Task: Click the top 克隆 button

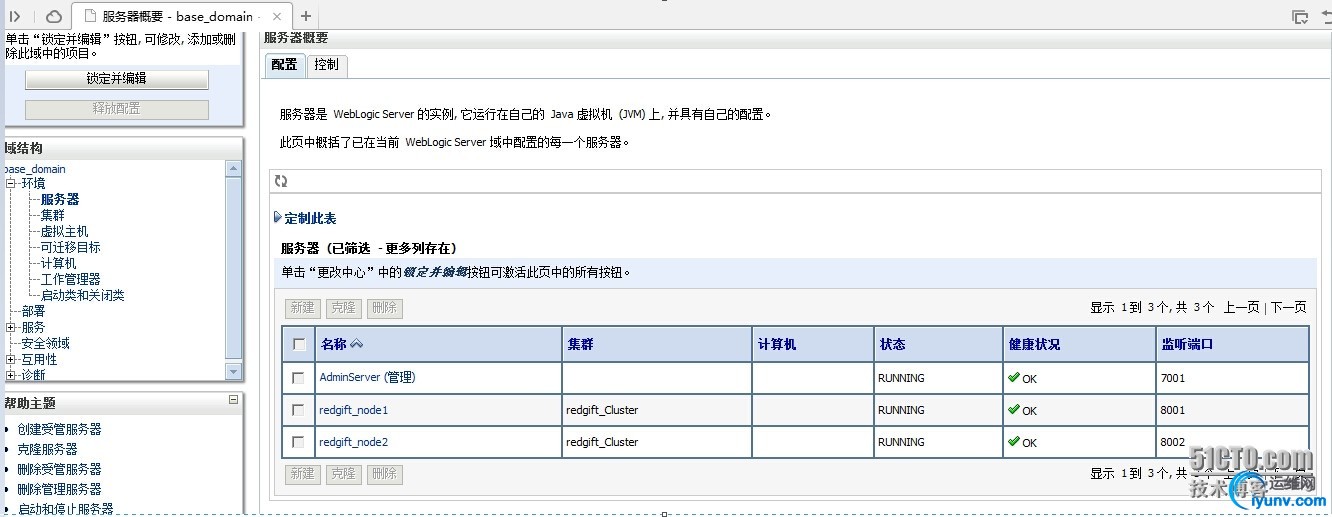Action: (x=343, y=308)
